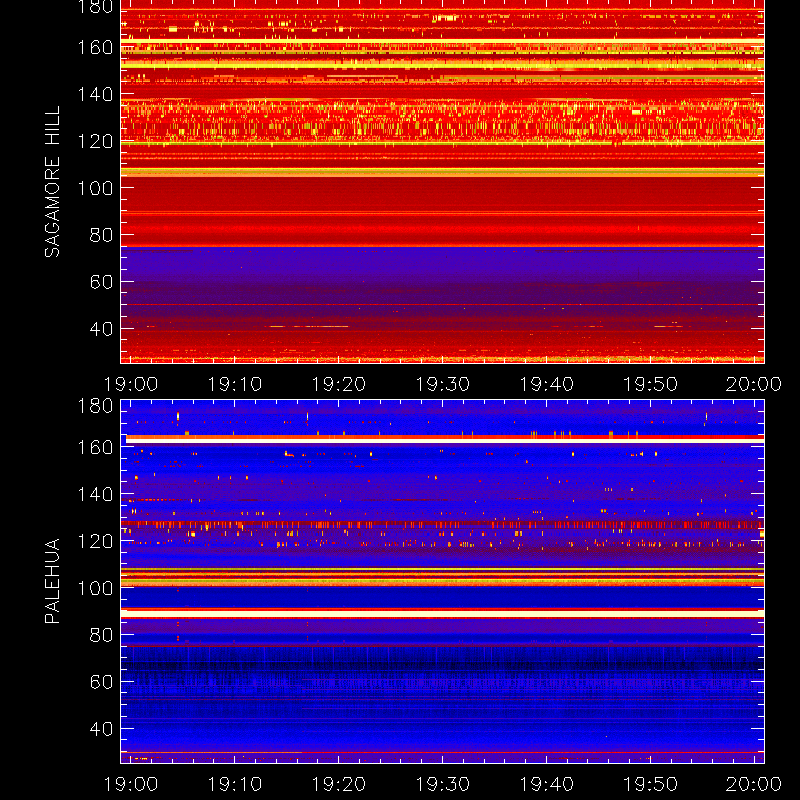Click the PALEHUA axis title
The image size is (800, 800).
(x=52, y=581)
